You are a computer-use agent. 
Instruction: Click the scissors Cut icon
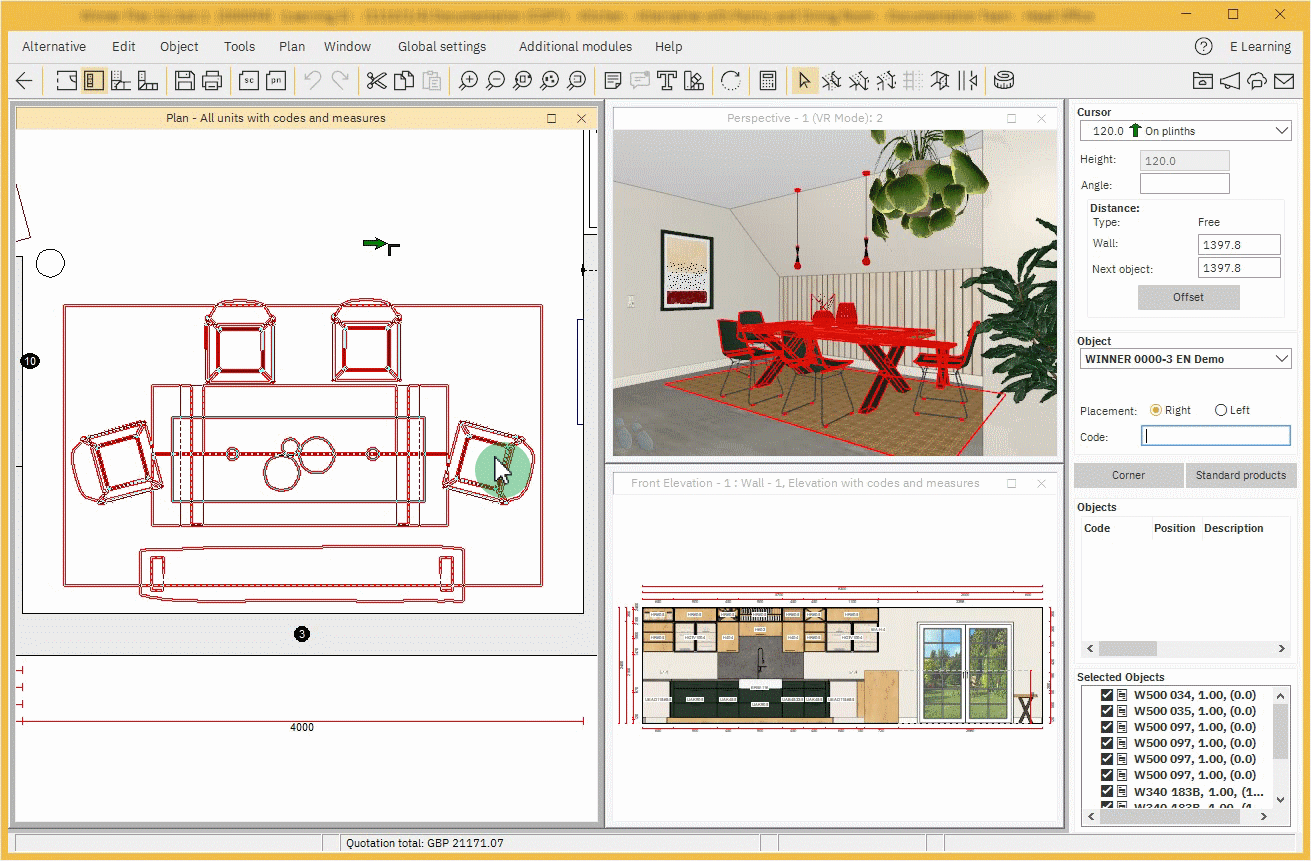(x=376, y=81)
